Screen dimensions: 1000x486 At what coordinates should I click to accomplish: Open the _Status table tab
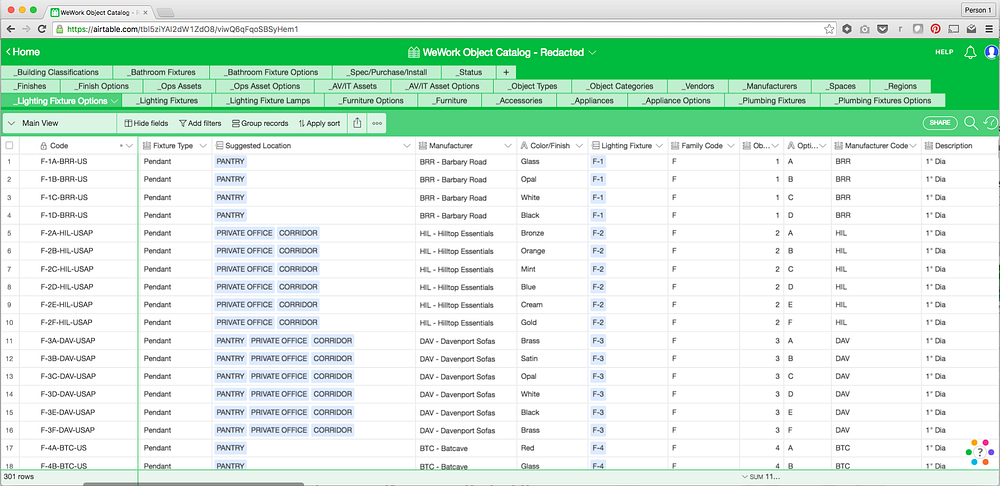[468, 72]
